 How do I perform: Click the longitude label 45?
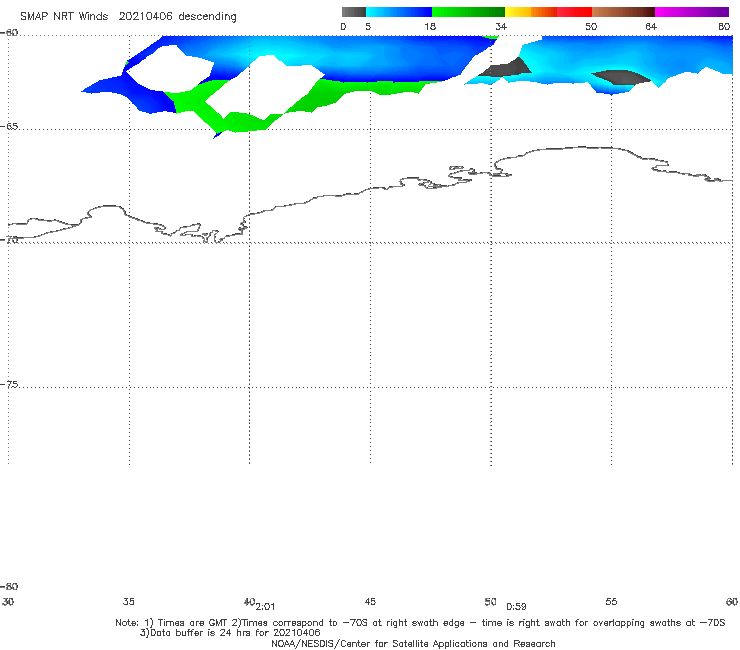coord(370,602)
